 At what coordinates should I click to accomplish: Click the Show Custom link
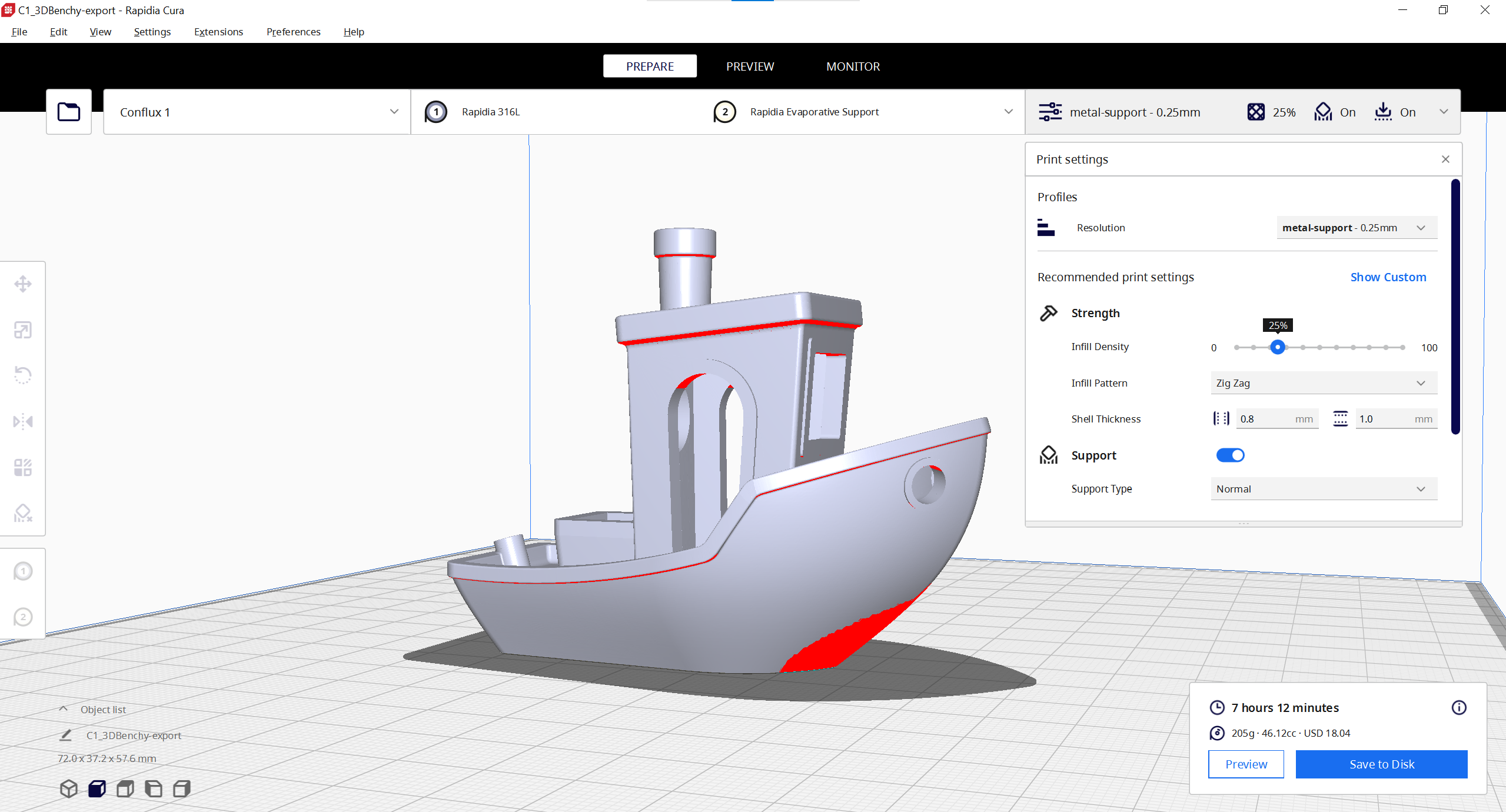[1388, 277]
